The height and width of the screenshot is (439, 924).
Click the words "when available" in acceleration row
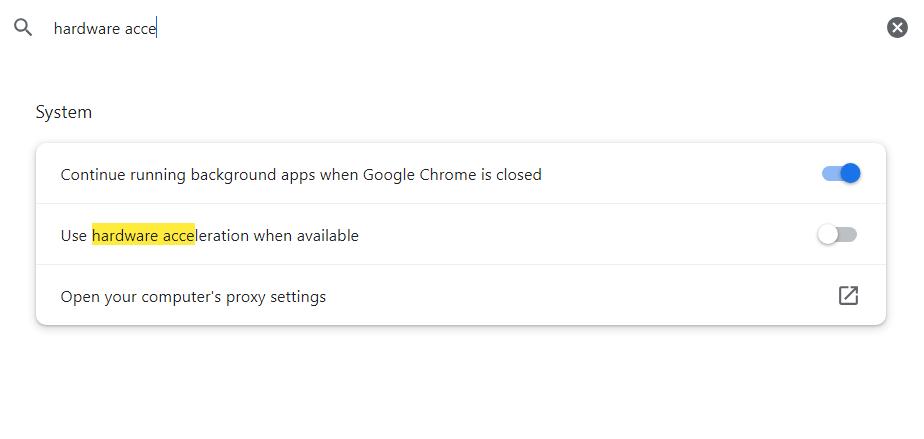coord(306,236)
